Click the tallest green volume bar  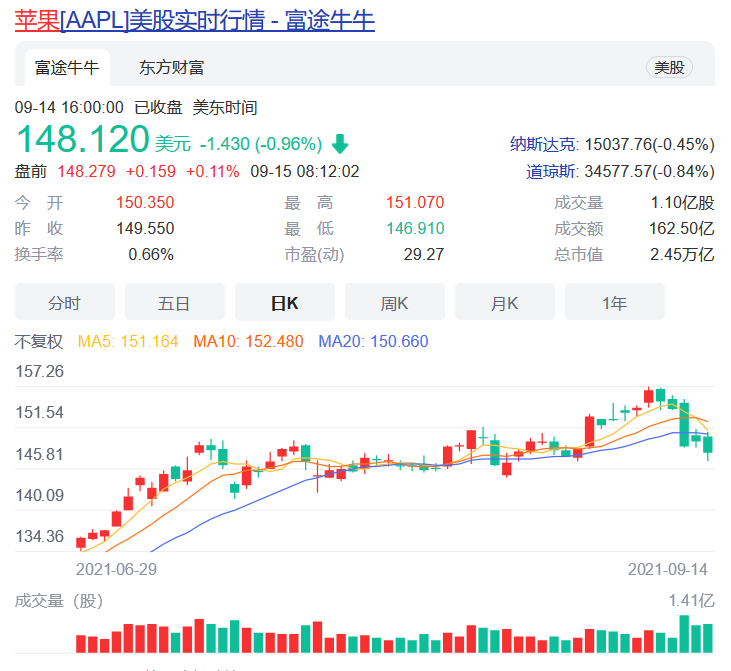click(x=684, y=634)
